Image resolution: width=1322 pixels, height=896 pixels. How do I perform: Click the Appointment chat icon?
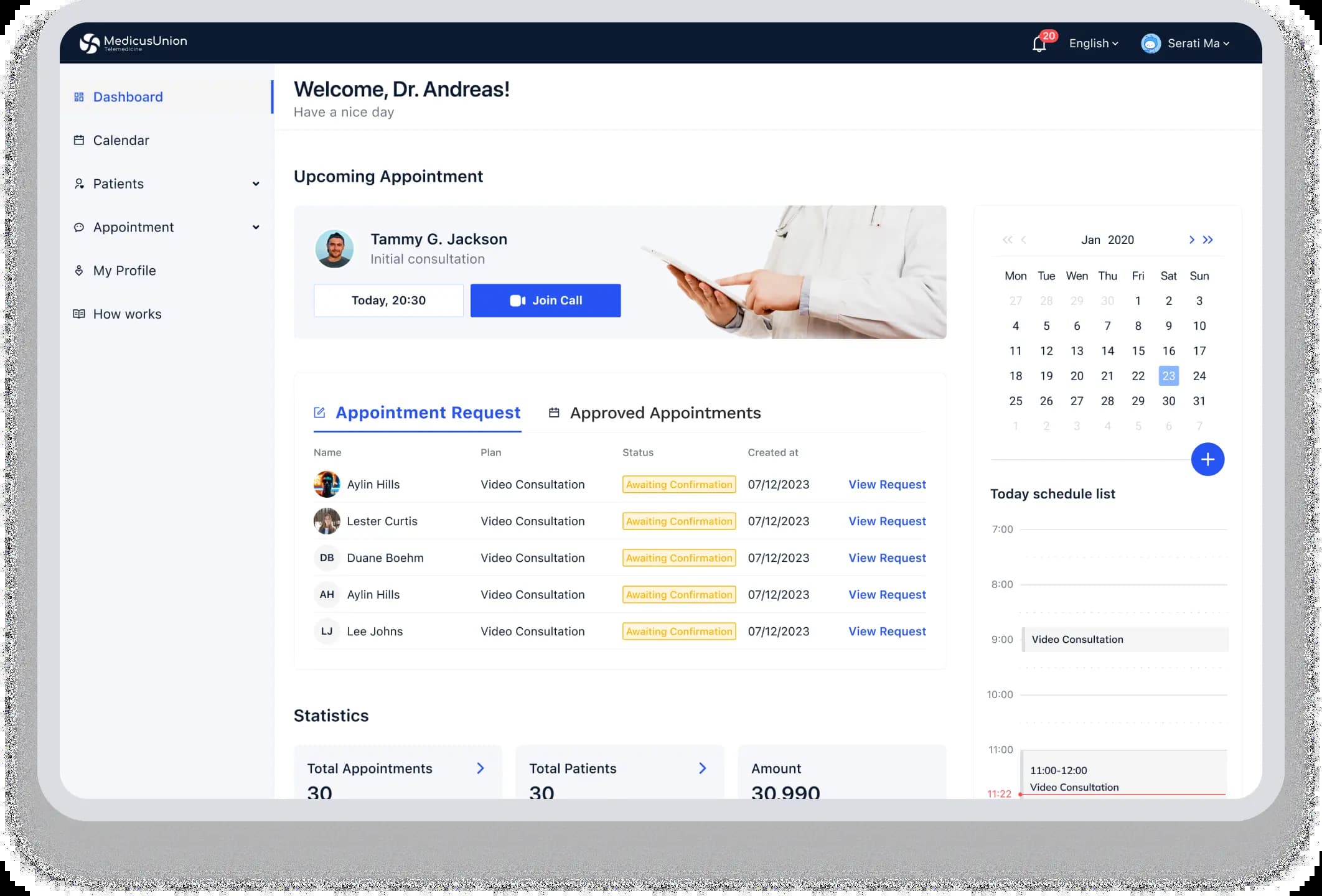(x=79, y=227)
